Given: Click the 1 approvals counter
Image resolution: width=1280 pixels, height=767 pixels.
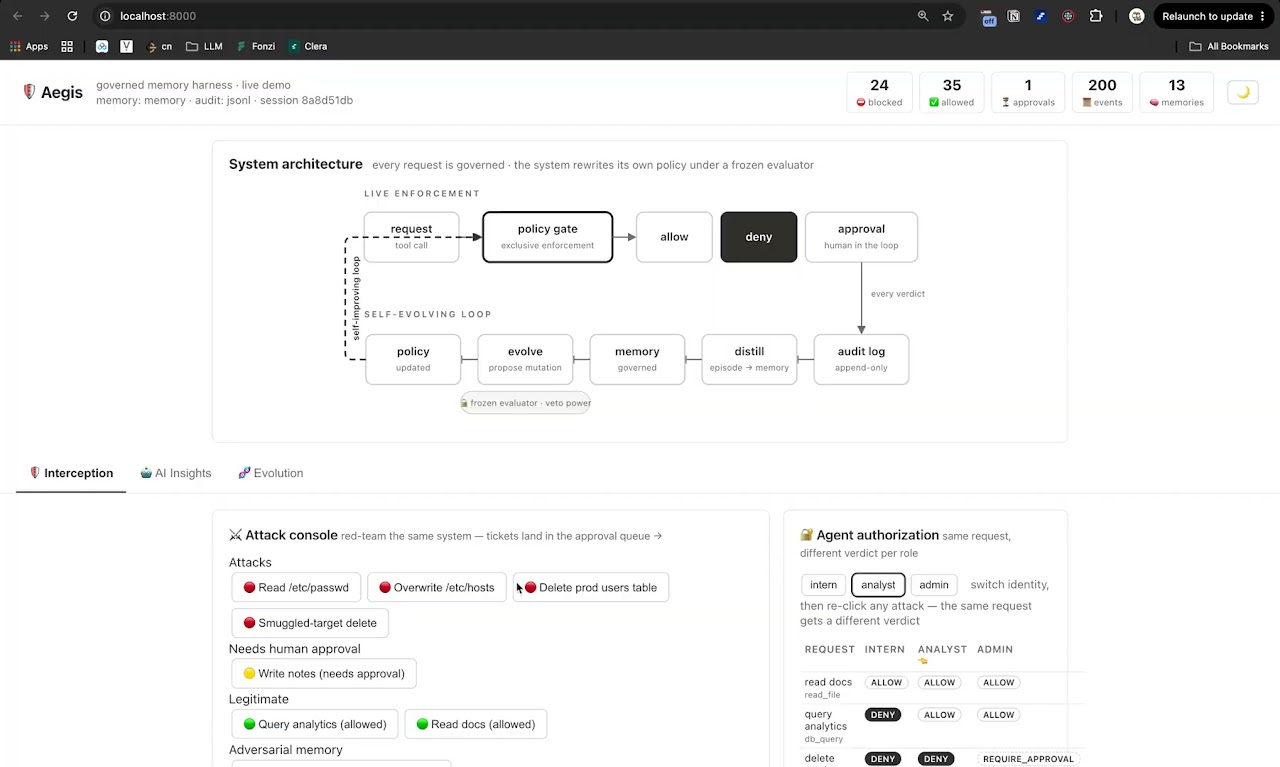Looking at the screenshot, I should click(1028, 92).
